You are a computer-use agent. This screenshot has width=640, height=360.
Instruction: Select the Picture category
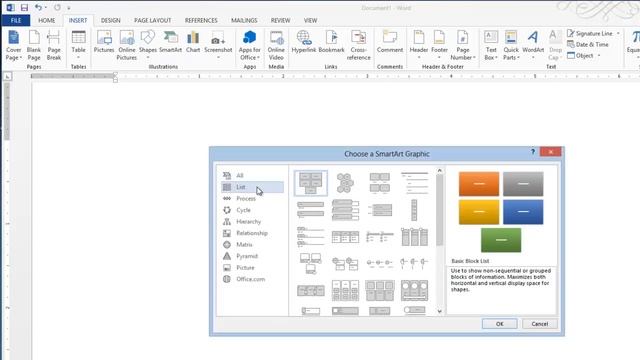[x=252, y=267]
